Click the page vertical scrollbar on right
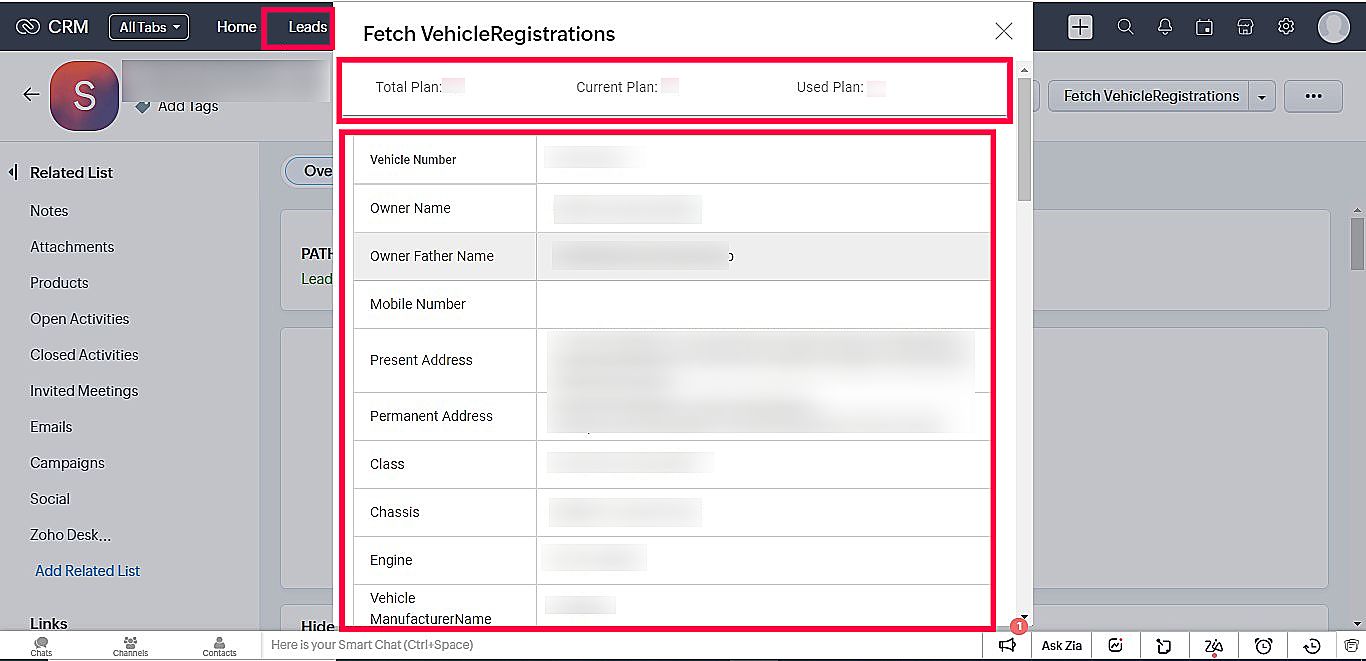Viewport: 1366px width, 661px height. 1358,243
